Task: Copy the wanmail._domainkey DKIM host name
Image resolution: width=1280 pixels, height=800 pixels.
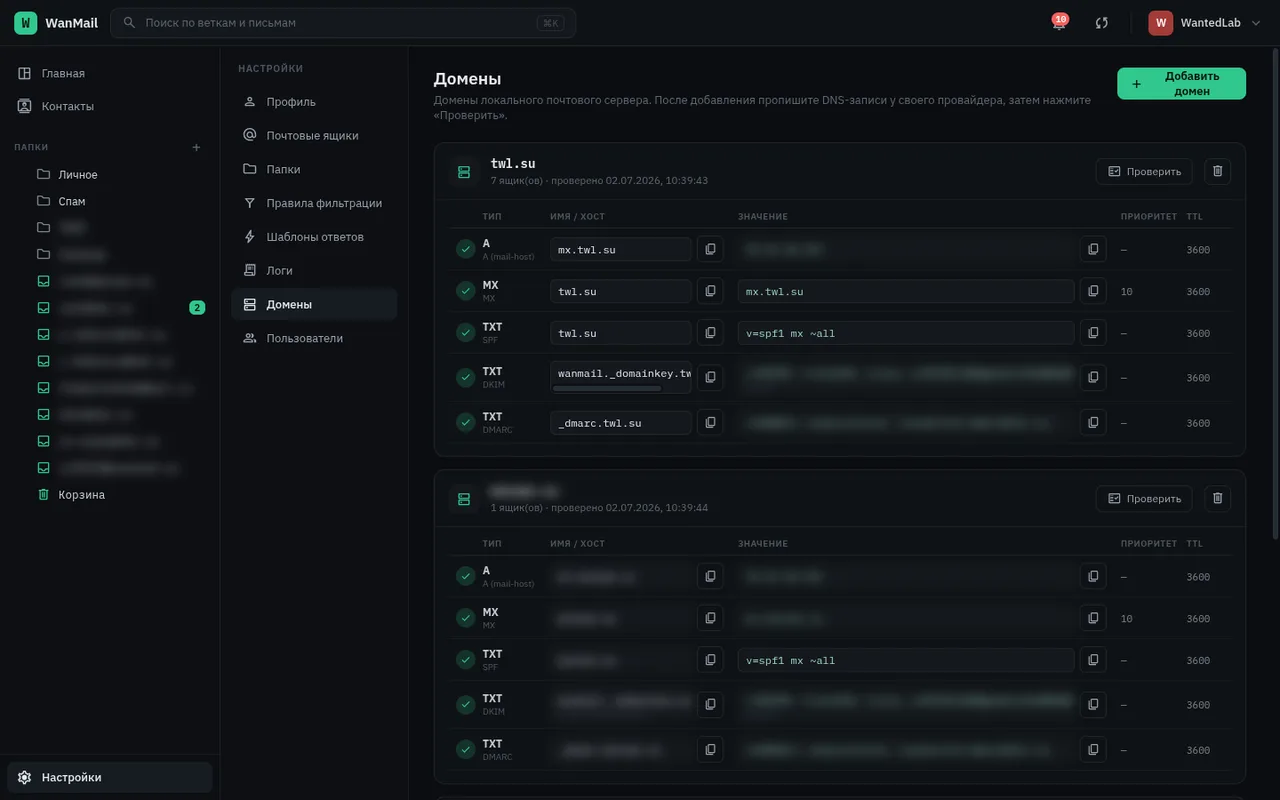Action: click(x=710, y=377)
